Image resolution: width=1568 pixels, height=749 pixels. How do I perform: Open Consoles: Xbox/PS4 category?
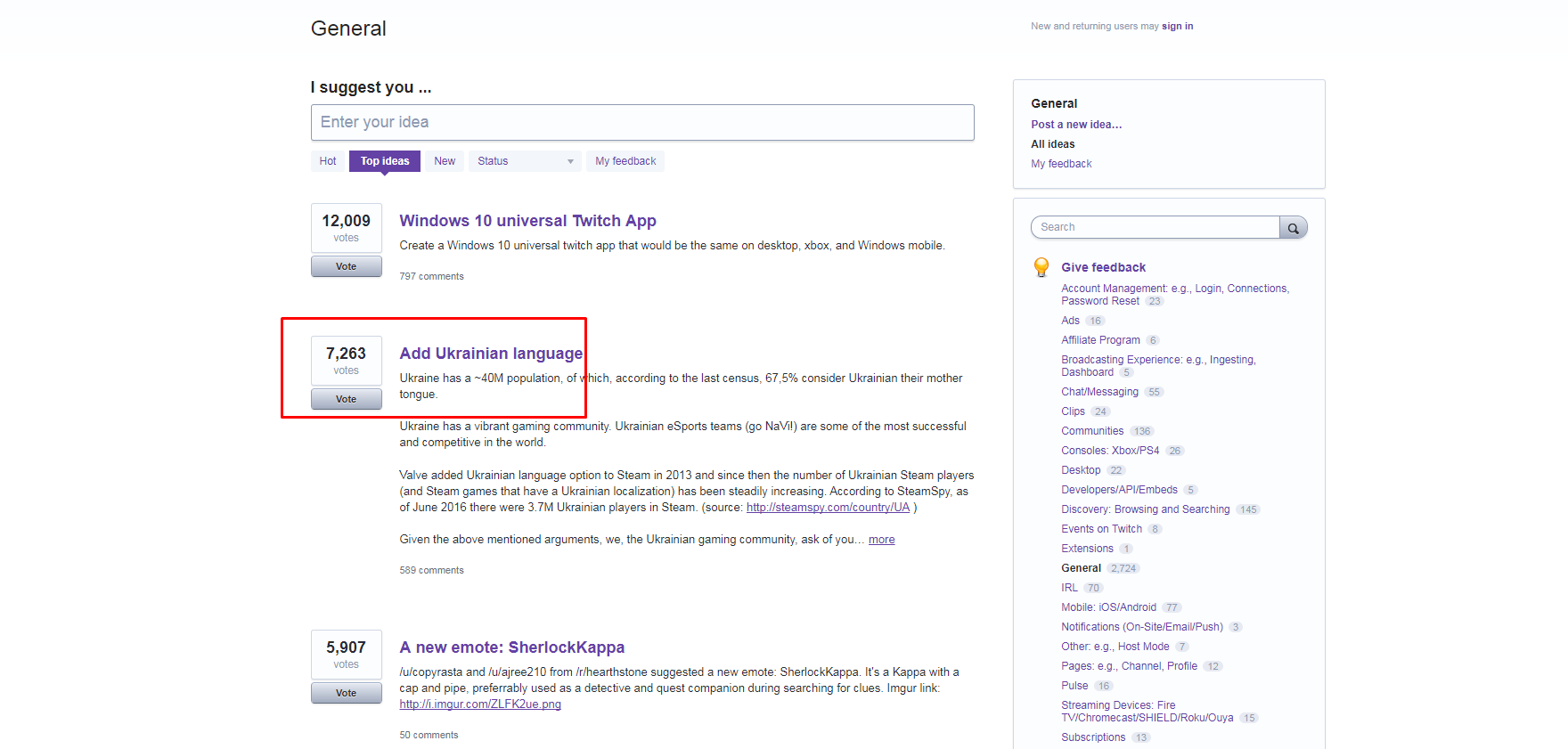(x=1110, y=451)
